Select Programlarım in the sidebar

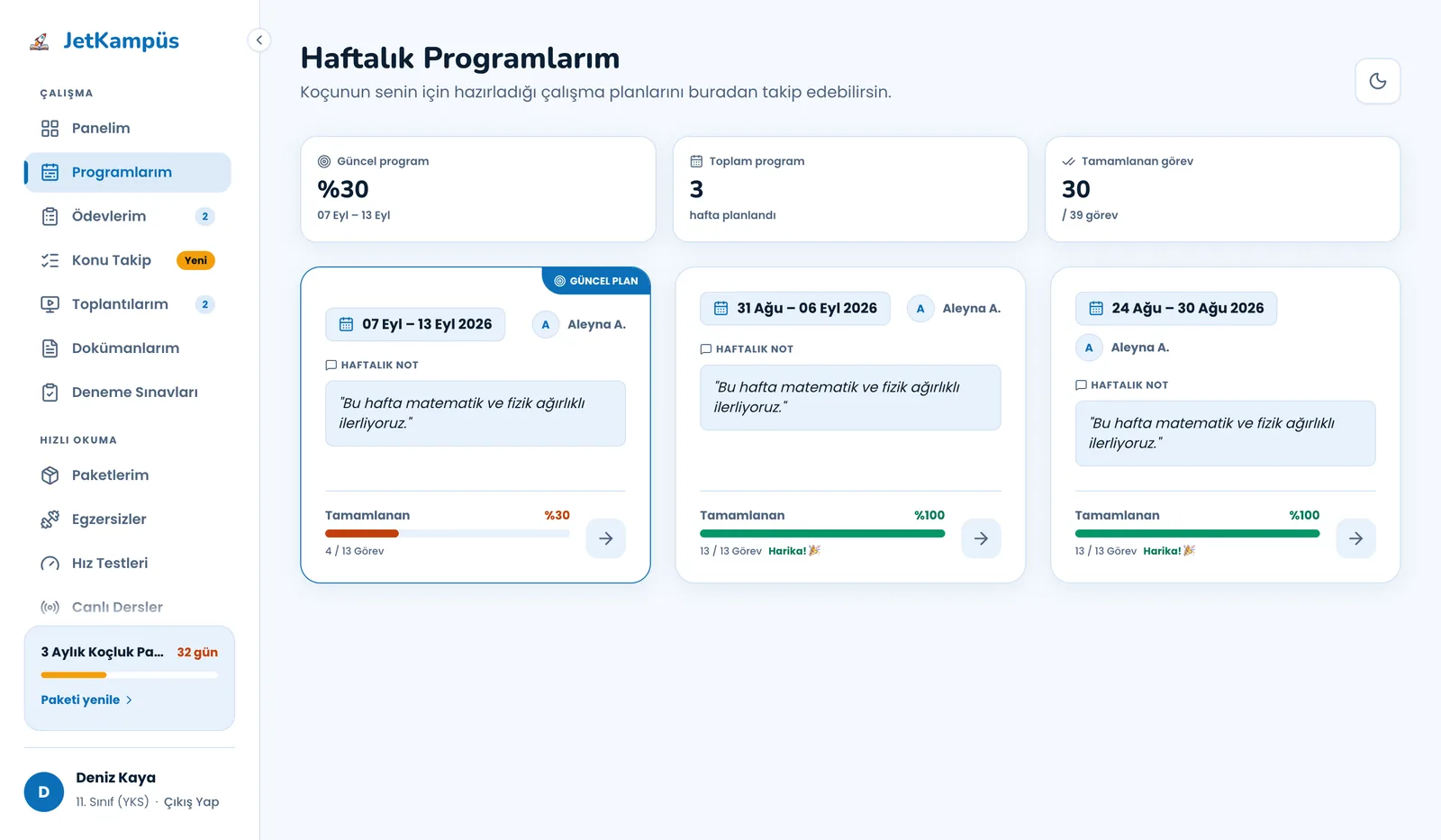[128, 172]
